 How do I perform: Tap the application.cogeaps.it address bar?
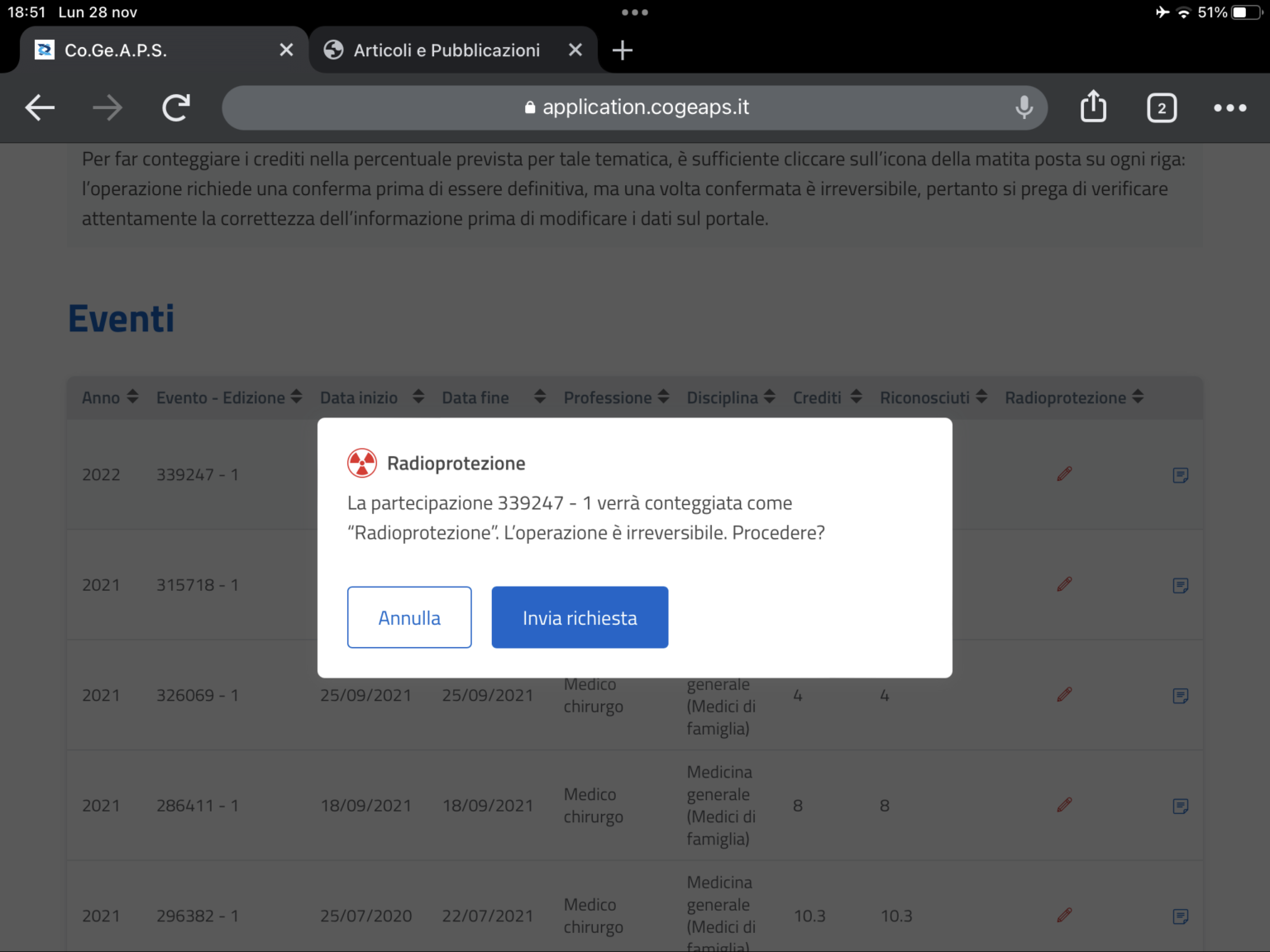click(637, 107)
